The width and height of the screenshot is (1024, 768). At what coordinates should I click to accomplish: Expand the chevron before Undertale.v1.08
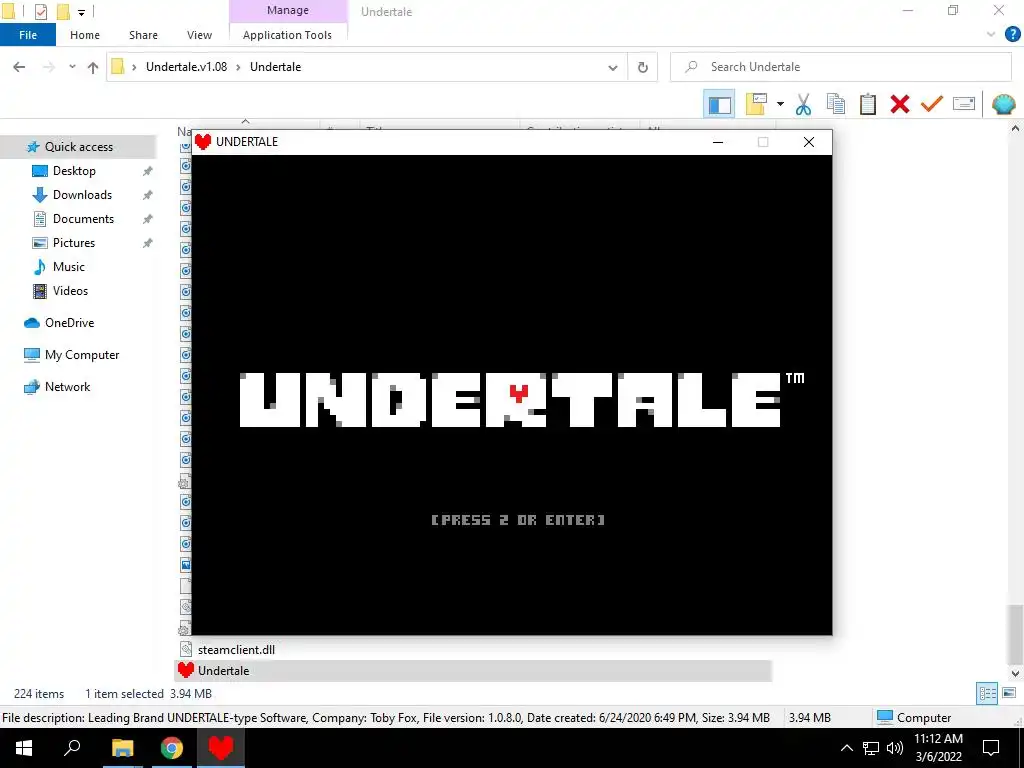point(134,67)
